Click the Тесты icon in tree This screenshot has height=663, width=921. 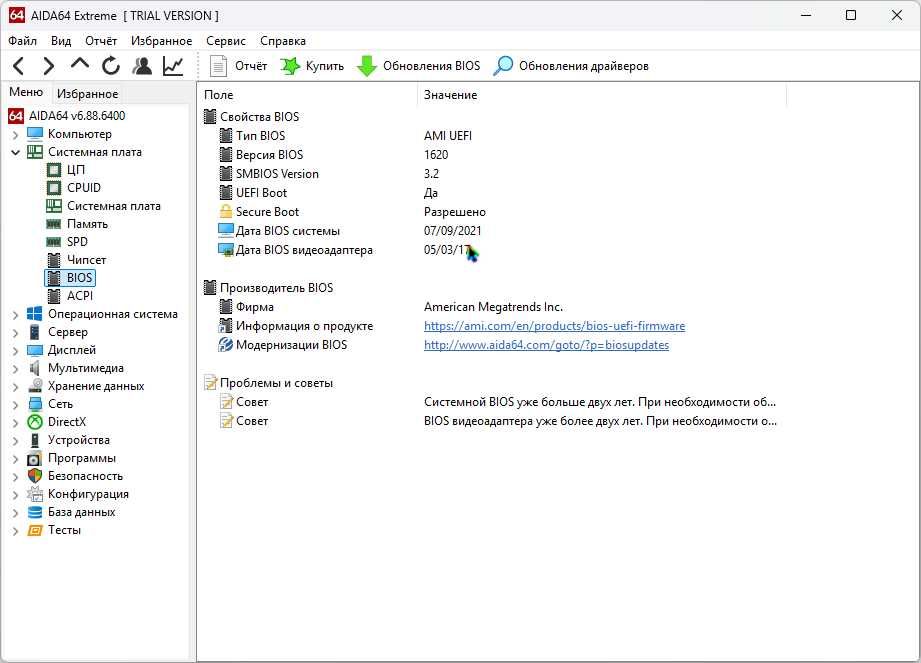click(35, 530)
